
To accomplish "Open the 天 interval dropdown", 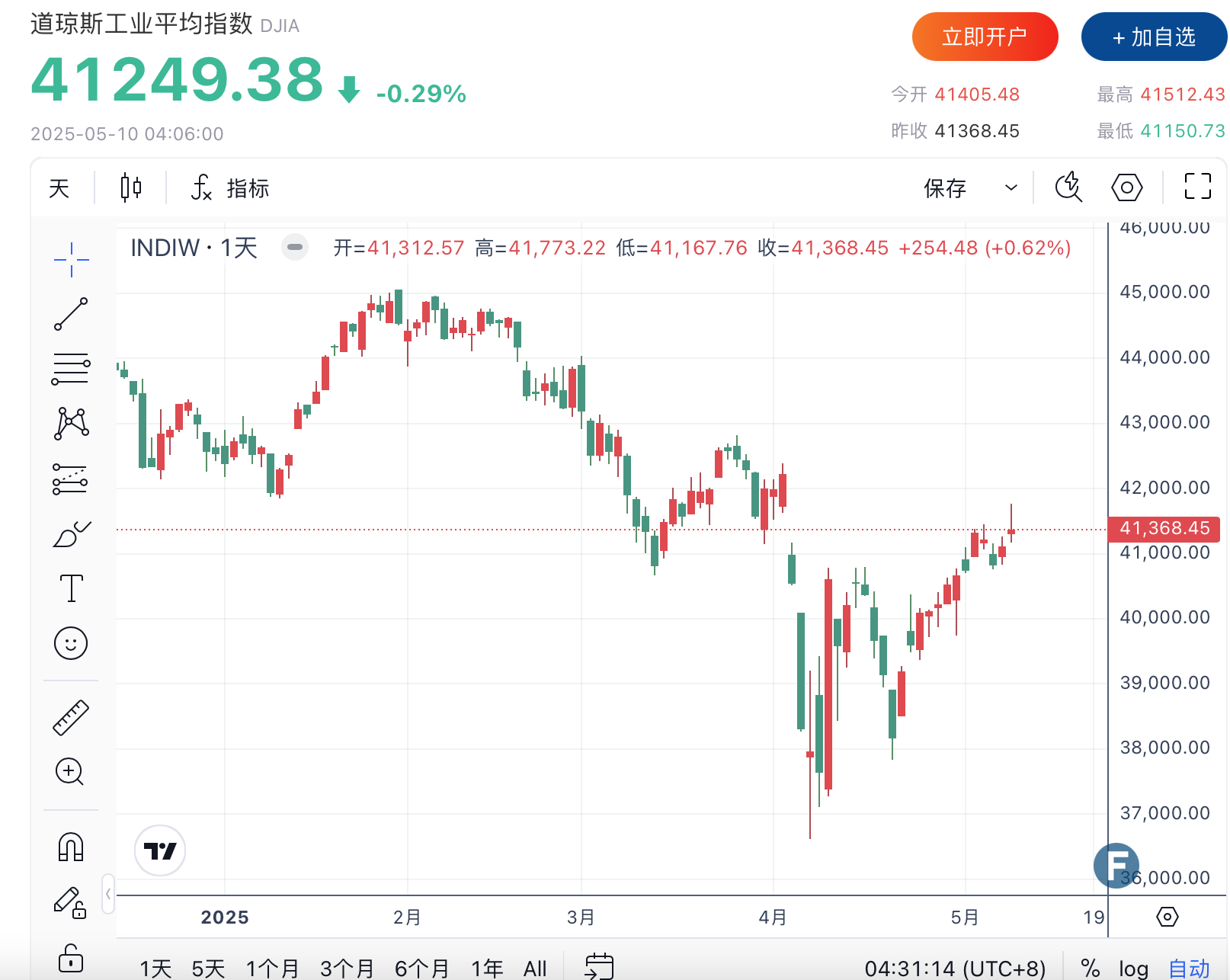I will pyautogui.click(x=59, y=187).
